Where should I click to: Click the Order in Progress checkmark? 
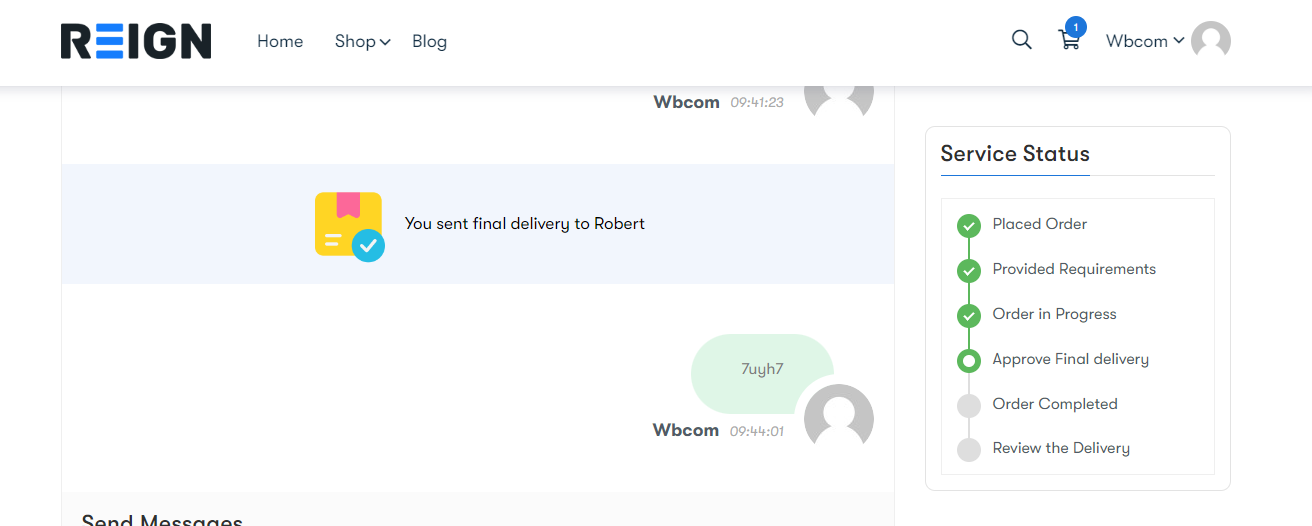[968, 315]
